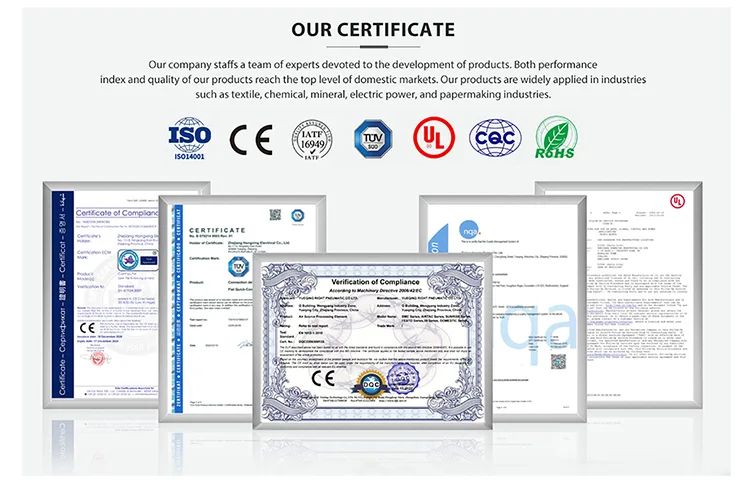Image resolution: width=750 pixels, height=487 pixels.
Task: Click the line starting 'index and quality of our products'
Action: click(x=373, y=79)
